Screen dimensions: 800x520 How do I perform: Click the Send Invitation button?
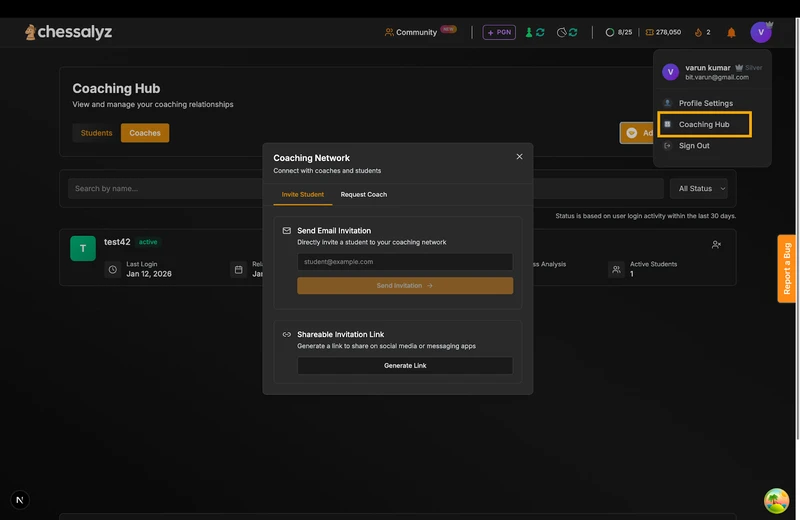click(405, 286)
